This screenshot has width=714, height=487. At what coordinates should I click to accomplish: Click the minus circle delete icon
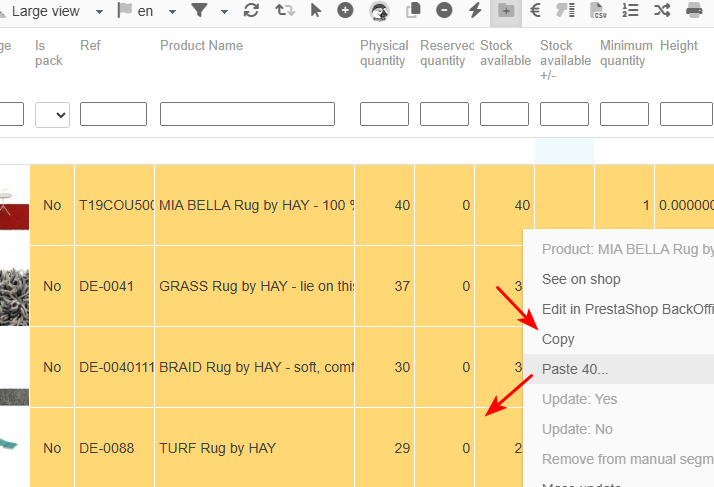coord(444,11)
